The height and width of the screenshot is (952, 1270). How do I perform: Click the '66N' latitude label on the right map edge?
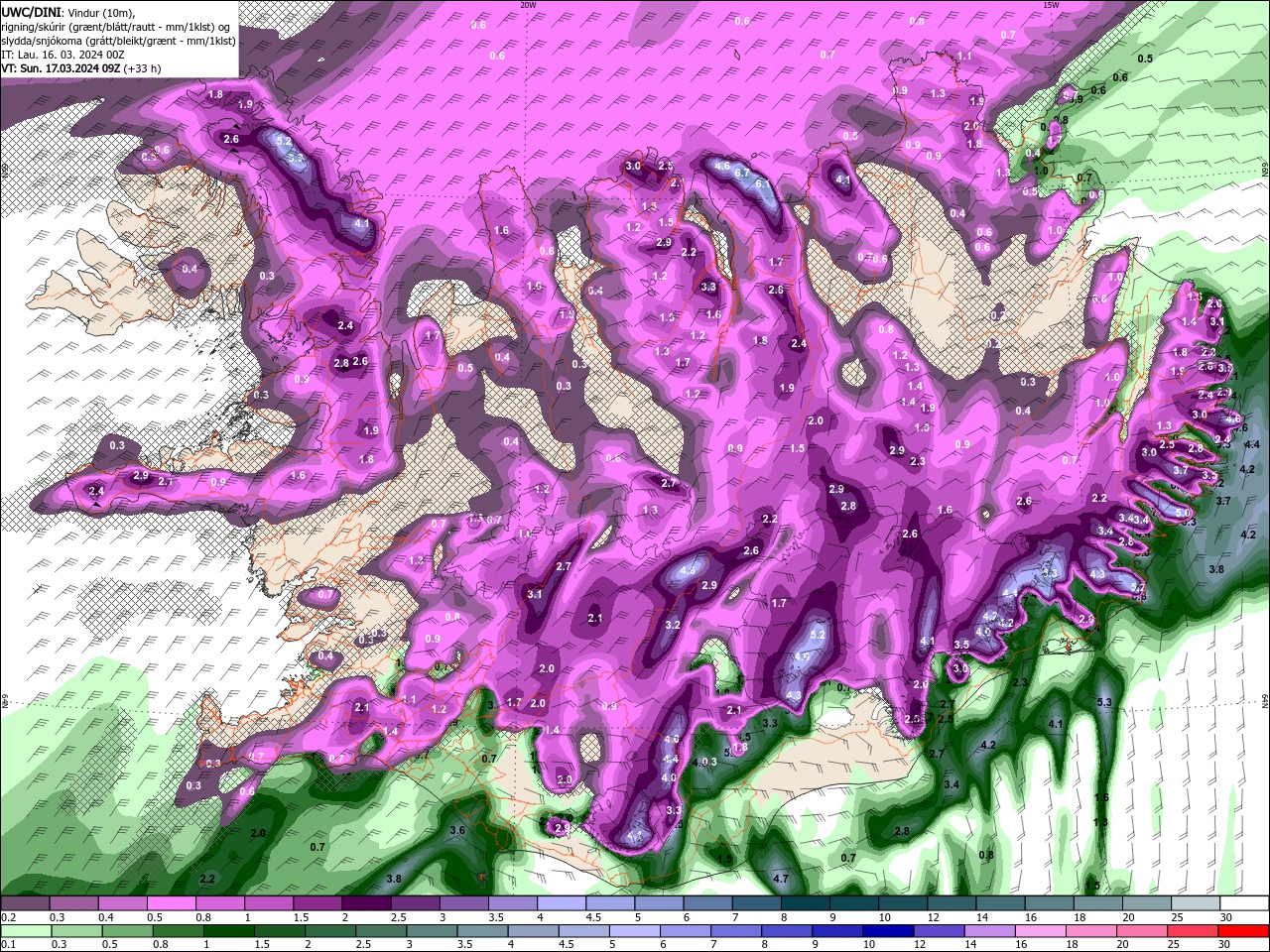(x=1265, y=168)
